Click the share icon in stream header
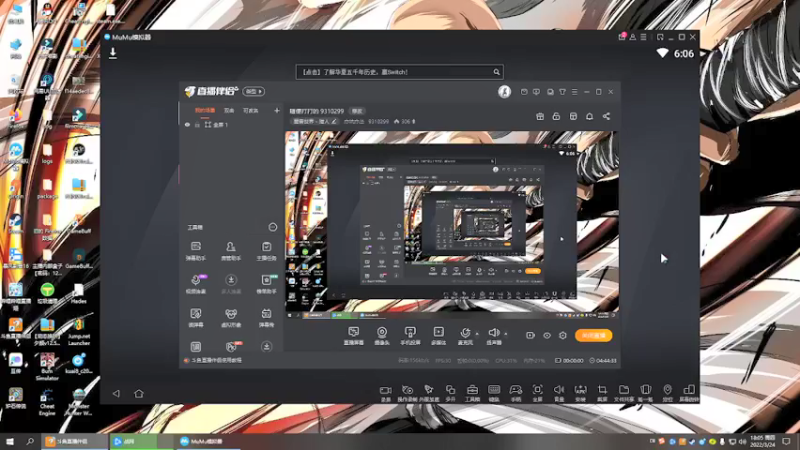The image size is (800, 450). (x=606, y=116)
